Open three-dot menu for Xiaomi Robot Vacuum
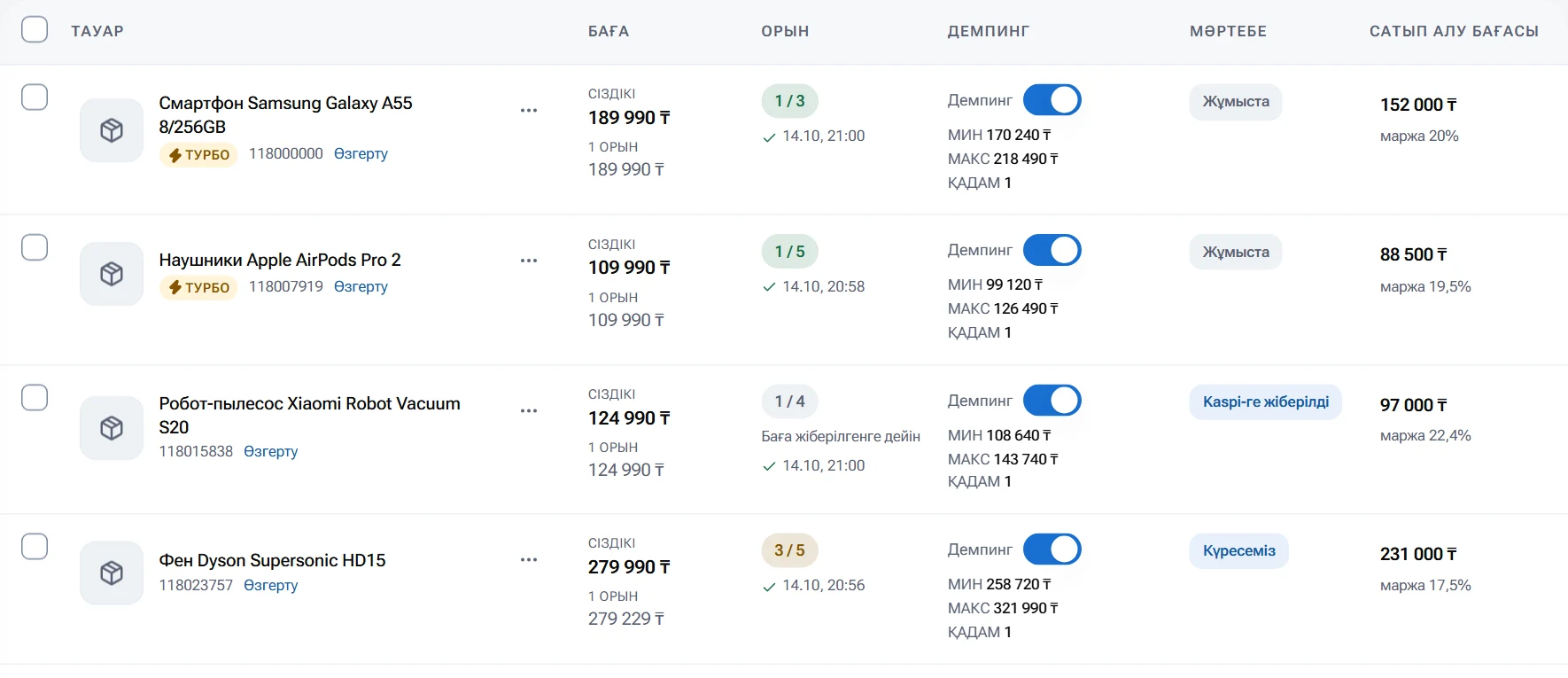This screenshot has width=1568, height=678. pos(529,411)
